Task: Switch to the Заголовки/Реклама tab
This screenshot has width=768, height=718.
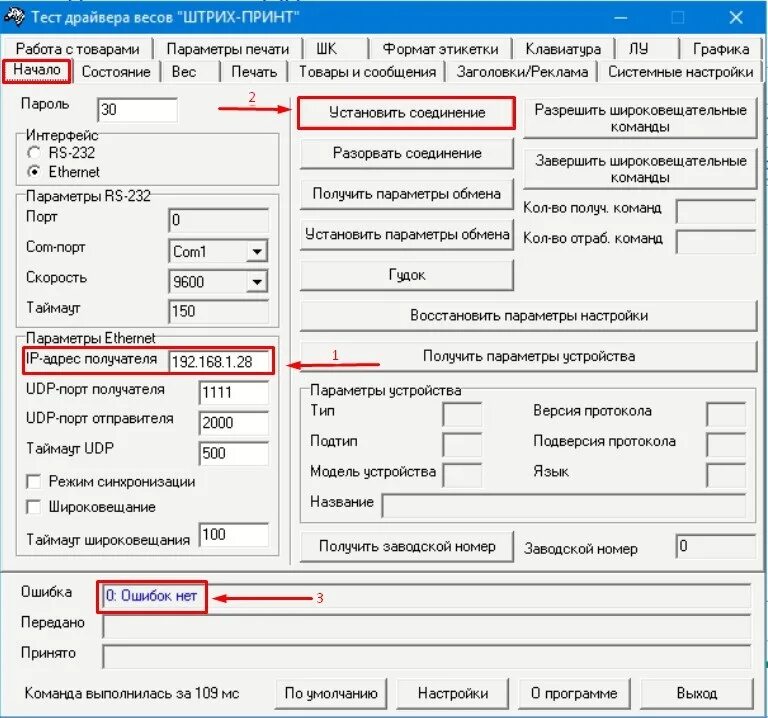Action: click(x=522, y=72)
